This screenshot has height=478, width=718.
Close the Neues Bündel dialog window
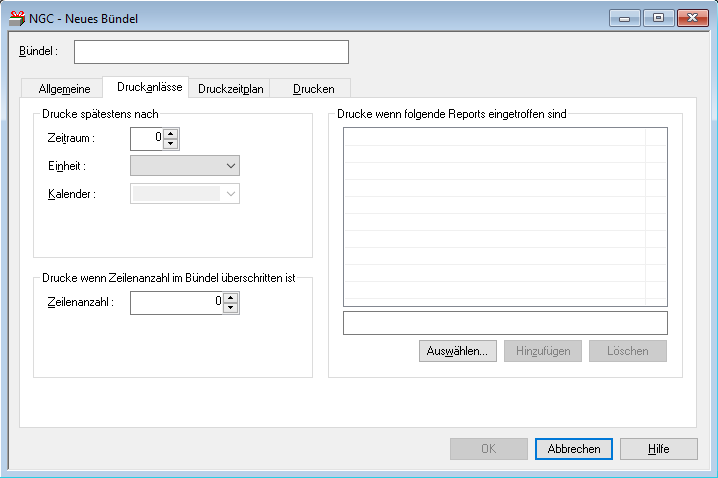pyautogui.click(x=689, y=18)
